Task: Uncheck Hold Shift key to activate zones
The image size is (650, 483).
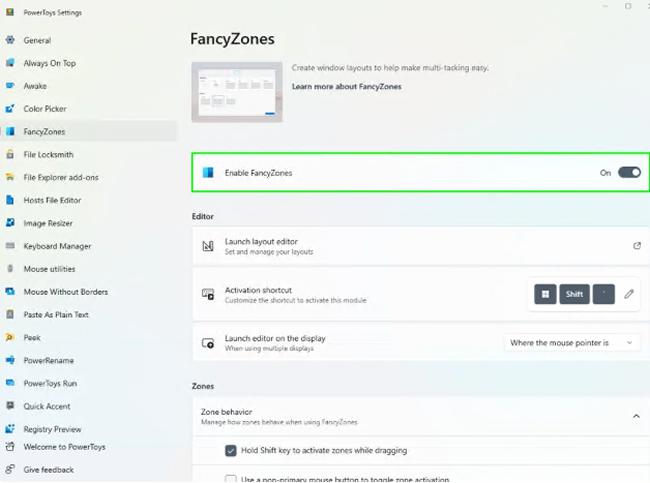Action: coord(231,451)
